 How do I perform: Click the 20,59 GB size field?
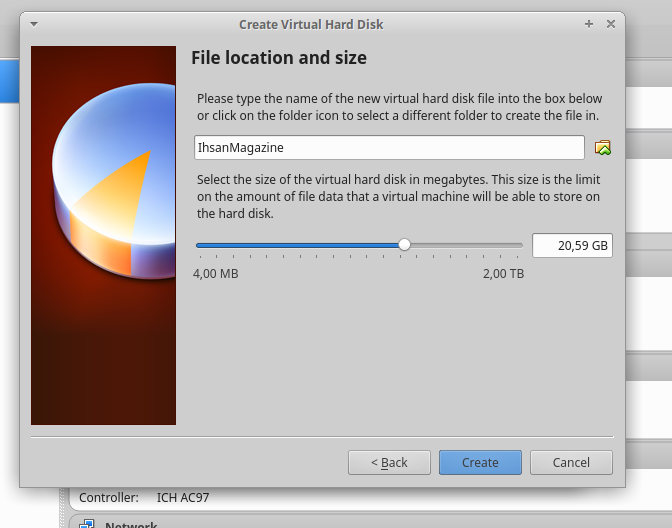[572, 246]
